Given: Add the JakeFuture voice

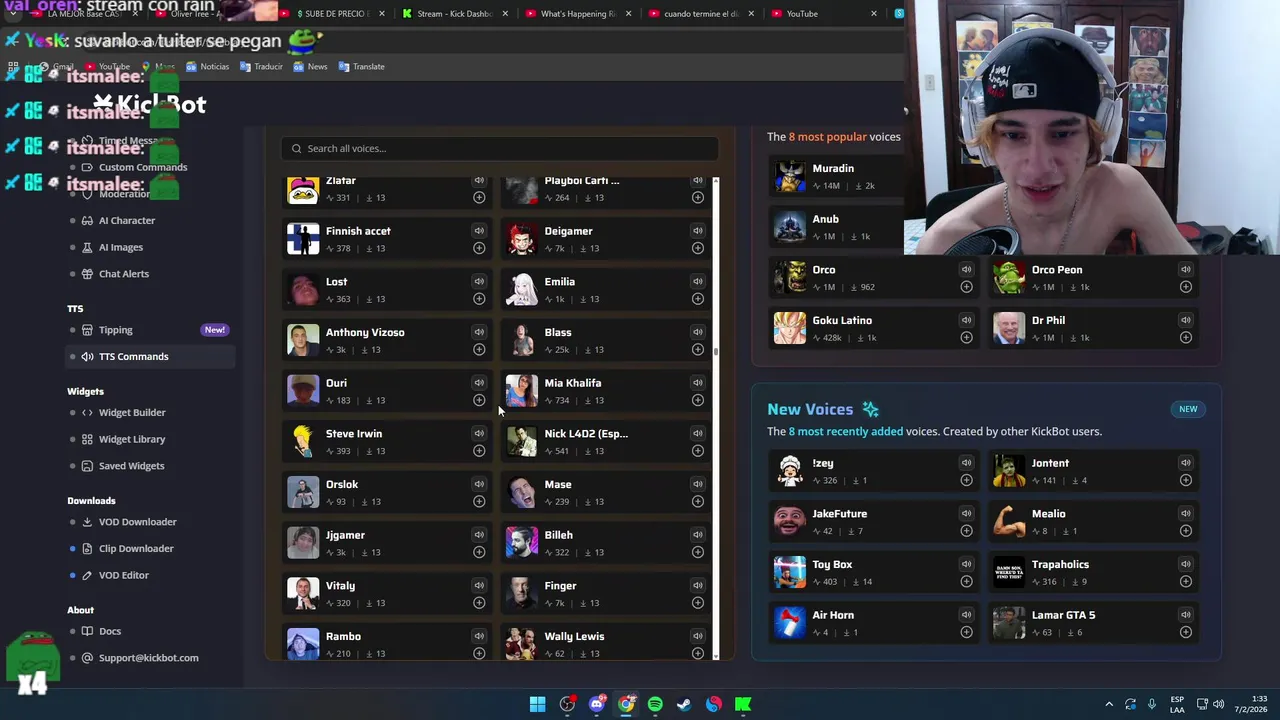Looking at the screenshot, I should 966,531.
